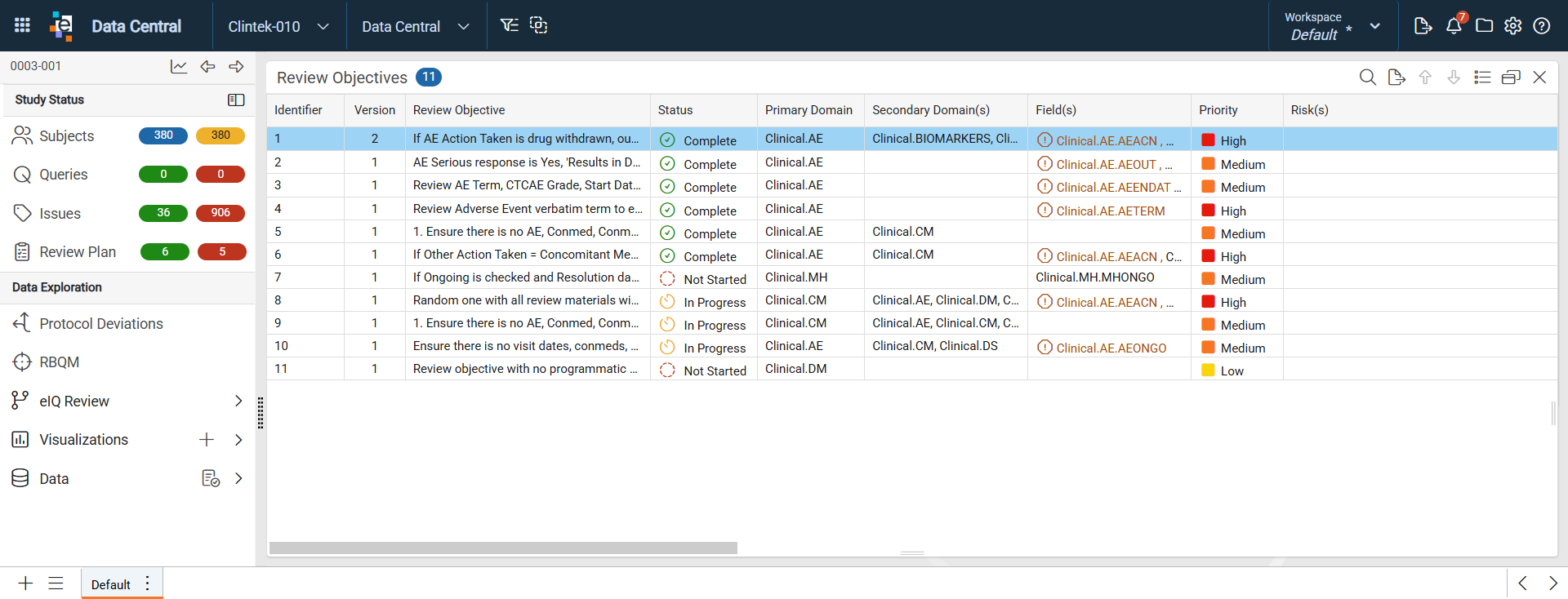Go to next subject with right arrow
This screenshot has width=1568, height=599.
237,67
